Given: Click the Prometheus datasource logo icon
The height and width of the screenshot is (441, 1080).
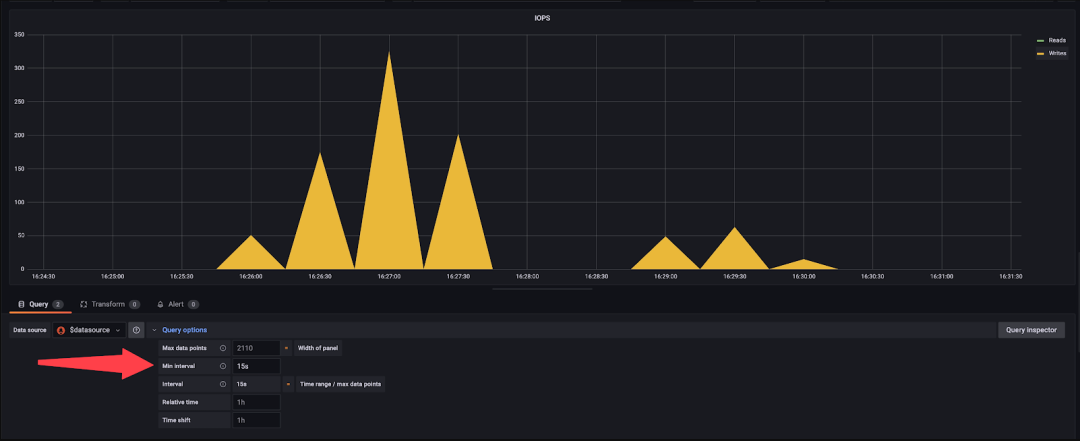Looking at the screenshot, I should pos(61,330).
